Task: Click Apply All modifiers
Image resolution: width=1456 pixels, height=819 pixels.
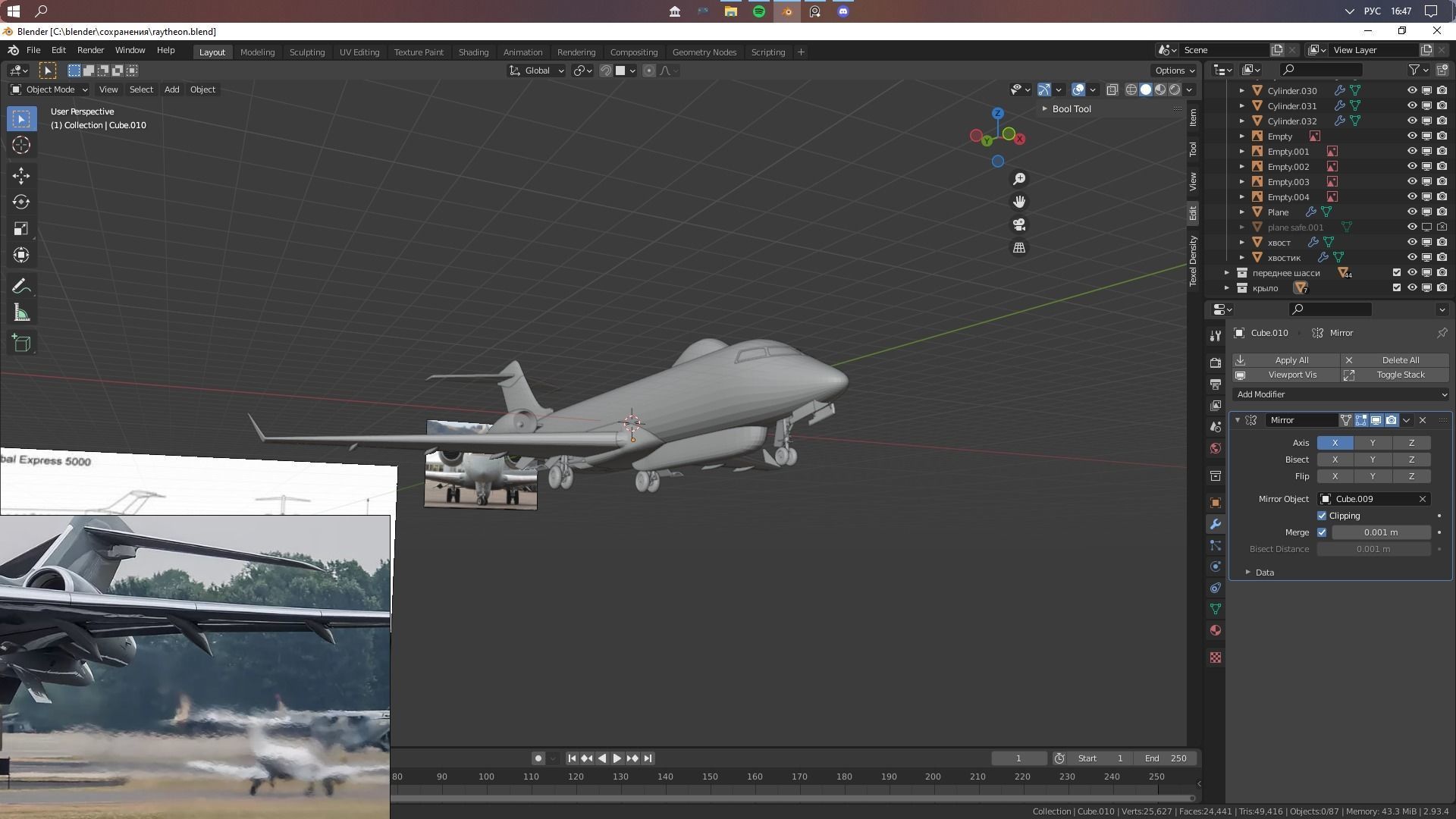Action: click(1285, 360)
